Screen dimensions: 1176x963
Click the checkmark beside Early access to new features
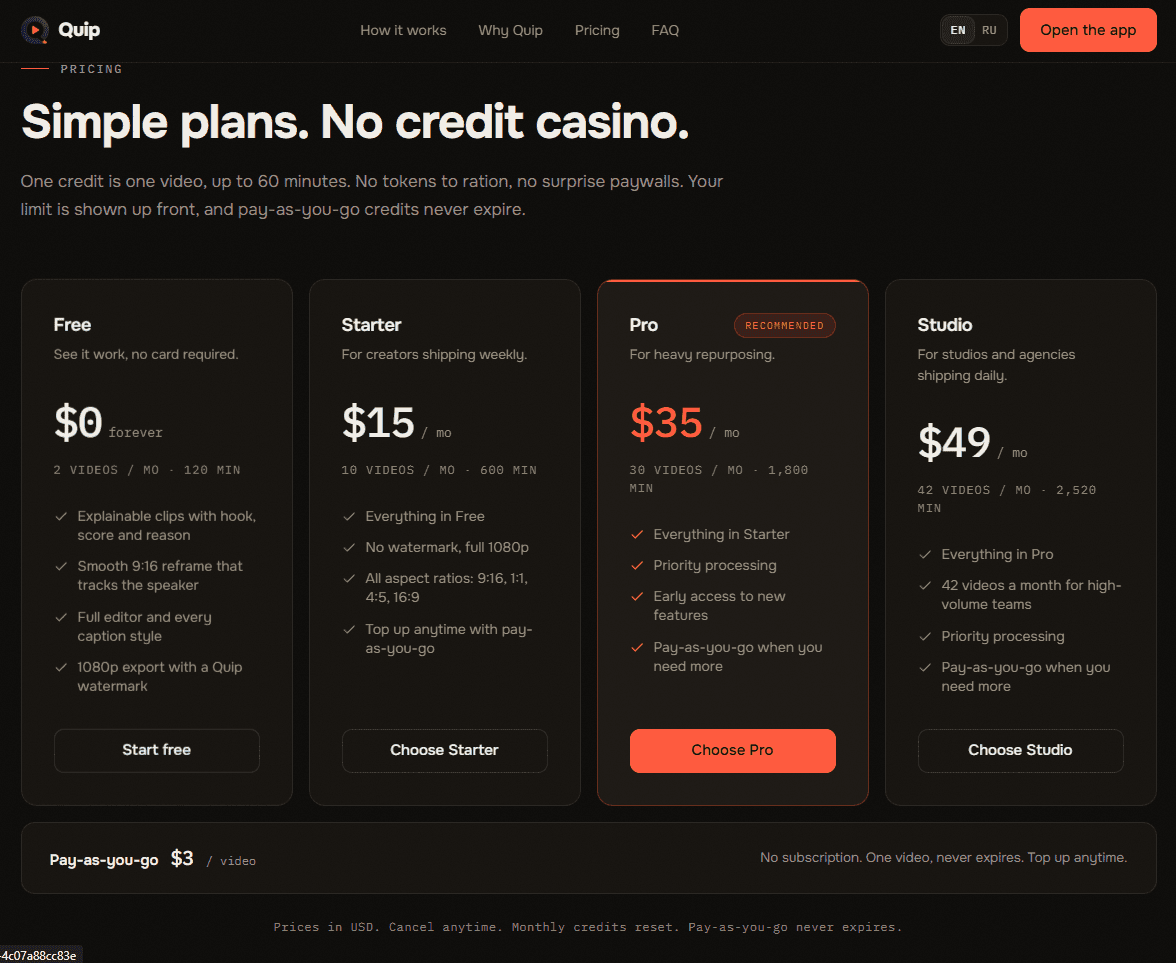click(x=637, y=597)
